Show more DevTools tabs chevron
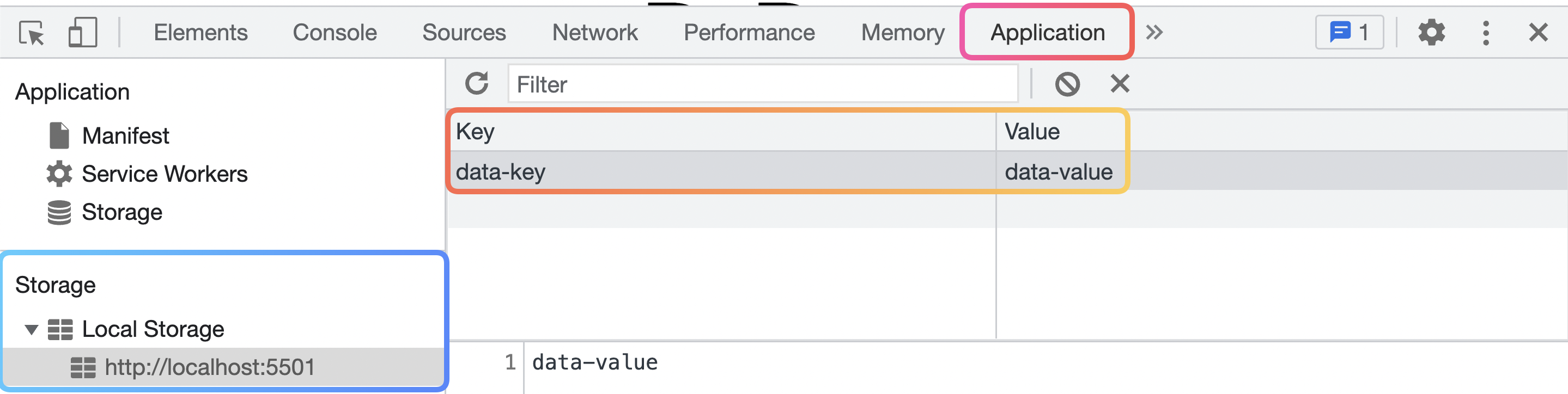The width and height of the screenshot is (1568, 394). [1154, 33]
